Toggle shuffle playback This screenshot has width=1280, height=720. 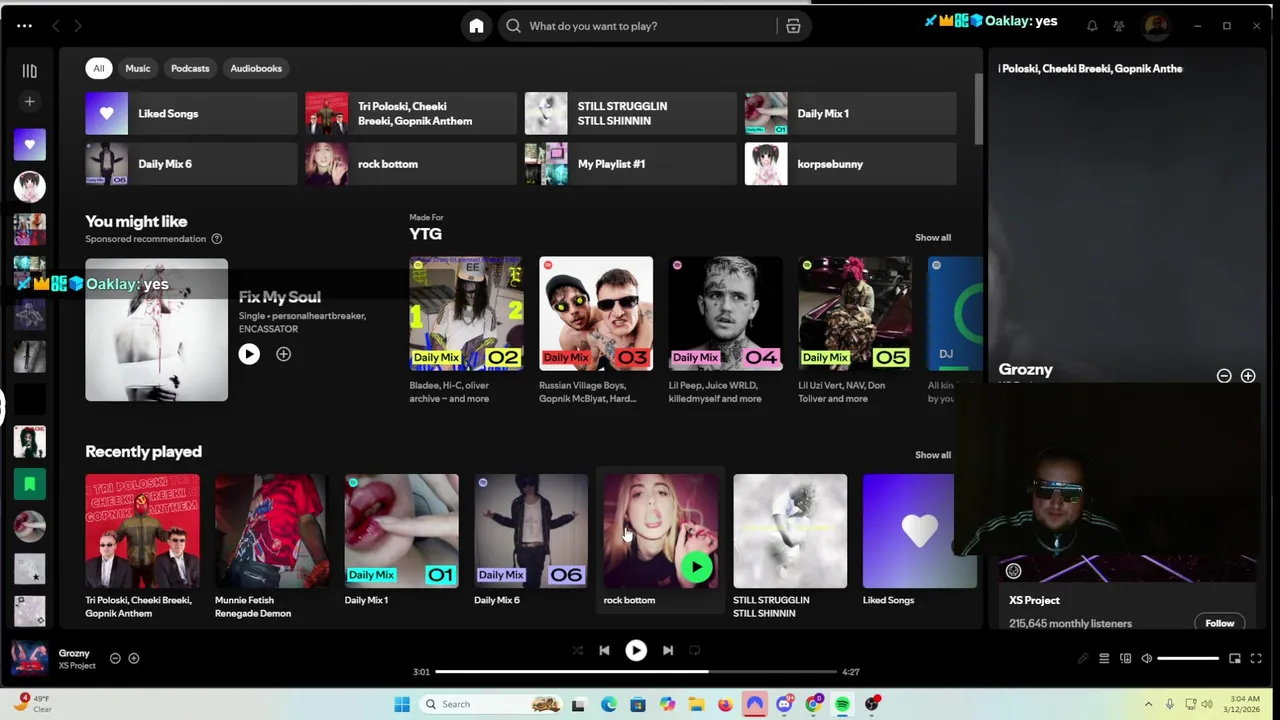point(577,651)
